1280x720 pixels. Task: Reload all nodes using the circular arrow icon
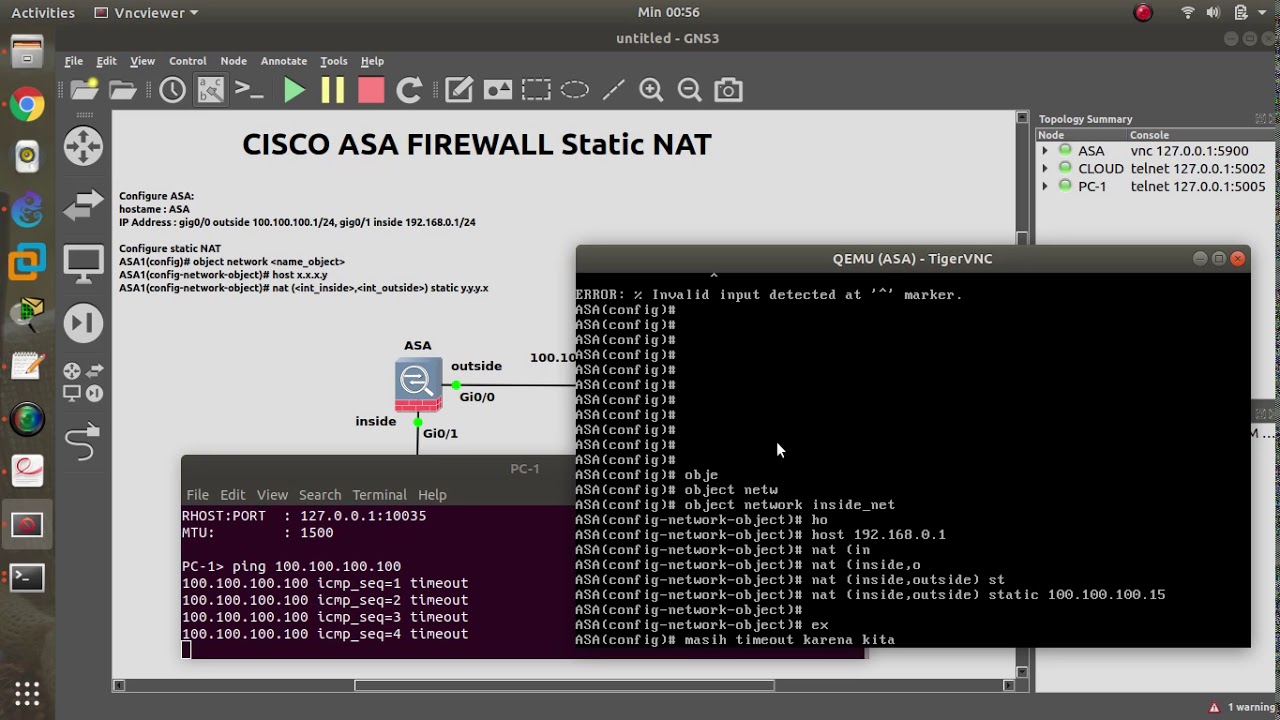[409, 91]
